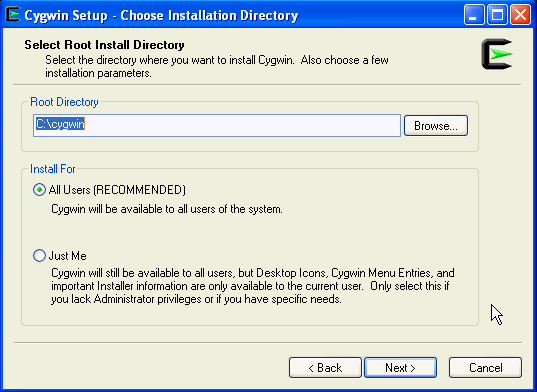Go to previous step with Back

(x=325, y=368)
